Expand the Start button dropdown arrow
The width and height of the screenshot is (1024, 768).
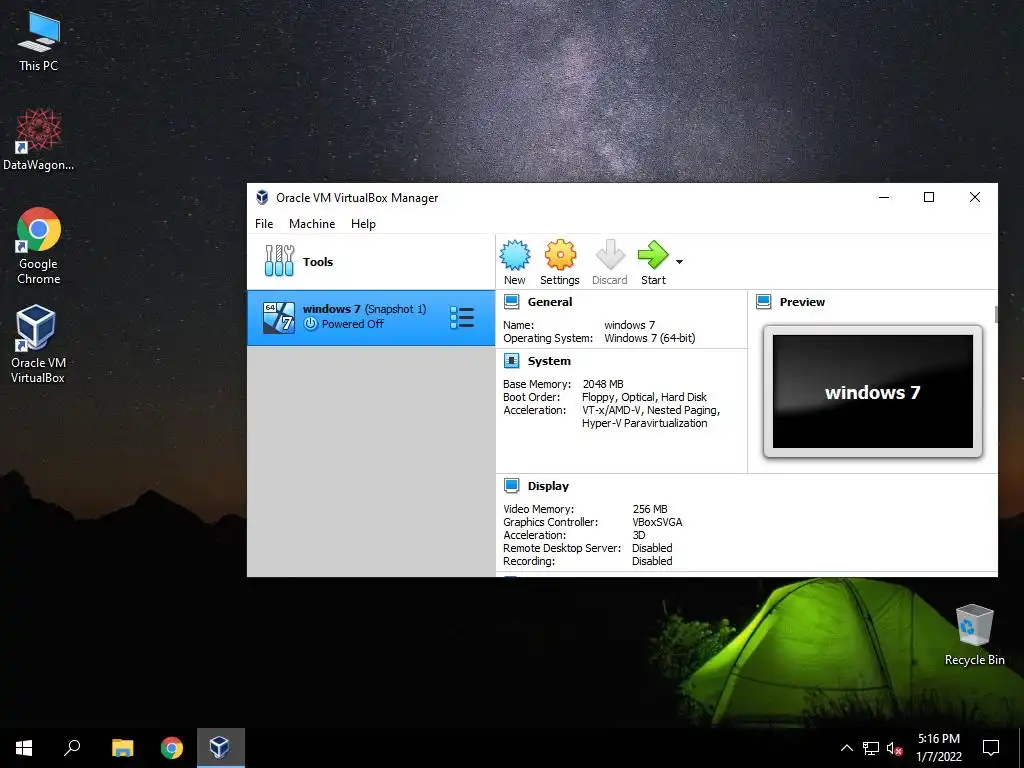(679, 262)
